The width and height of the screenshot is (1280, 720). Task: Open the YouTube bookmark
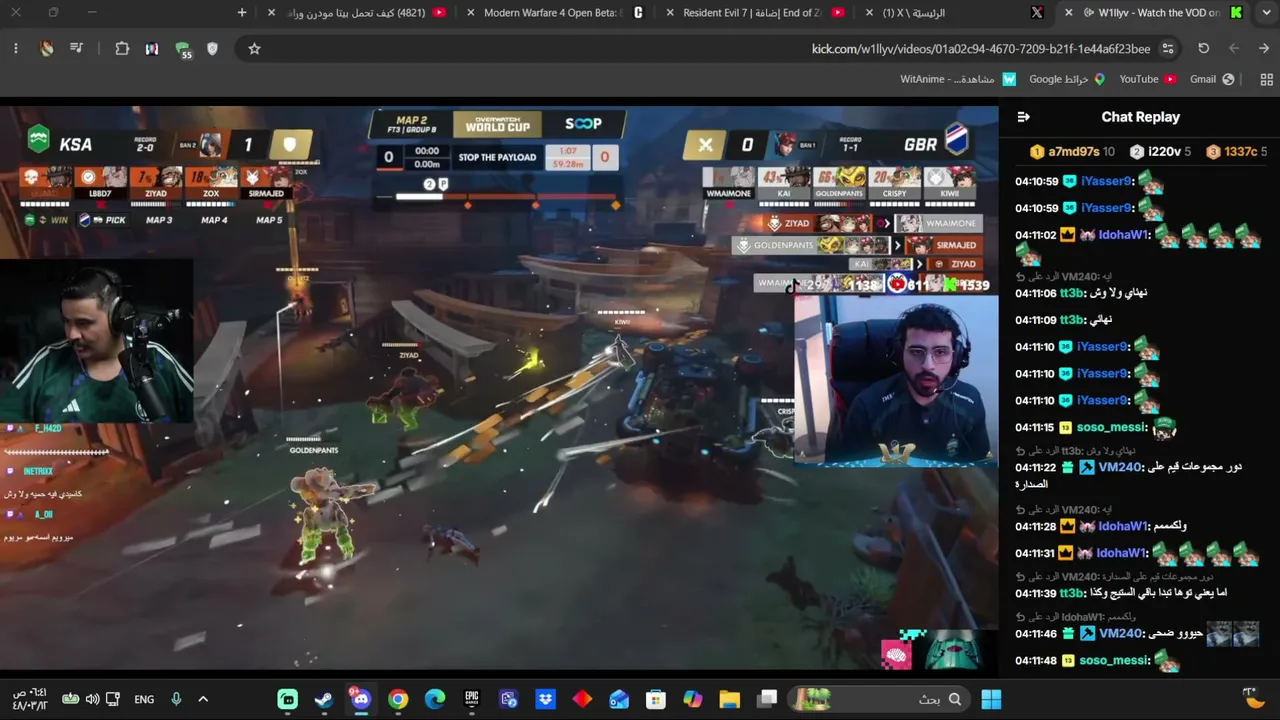click(1147, 79)
